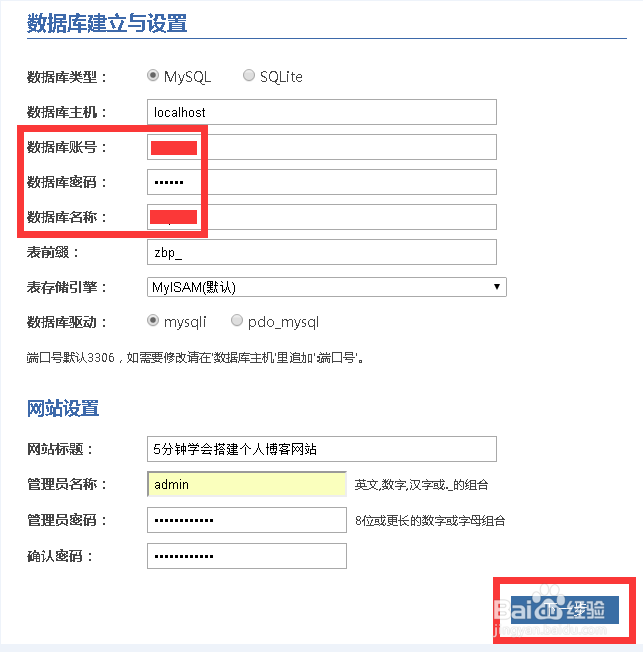Open the 表存储引擎 MyISAM dropdown
The height and width of the screenshot is (652, 643).
point(326,287)
